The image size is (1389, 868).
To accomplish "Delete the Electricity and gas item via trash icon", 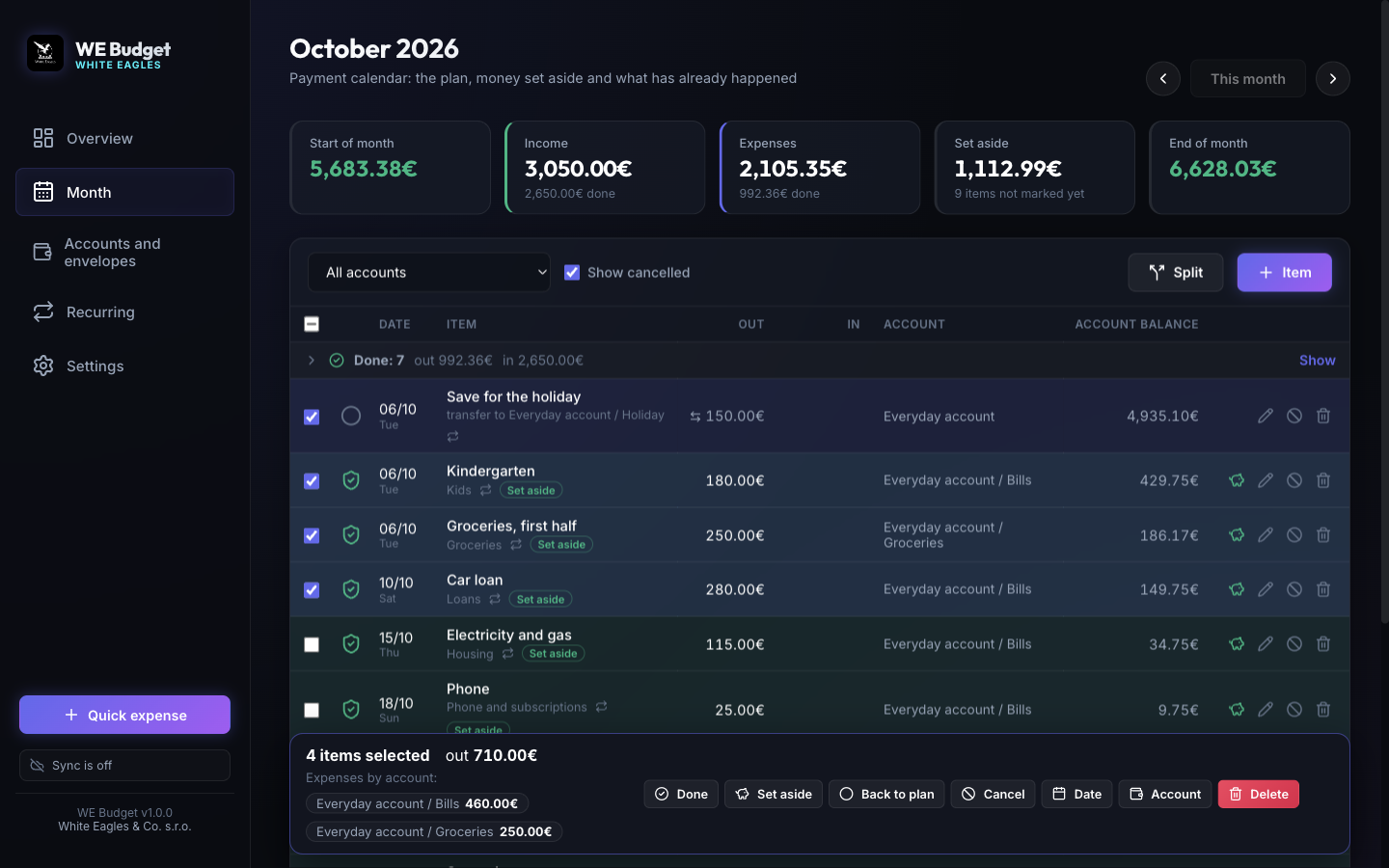I will (1323, 643).
